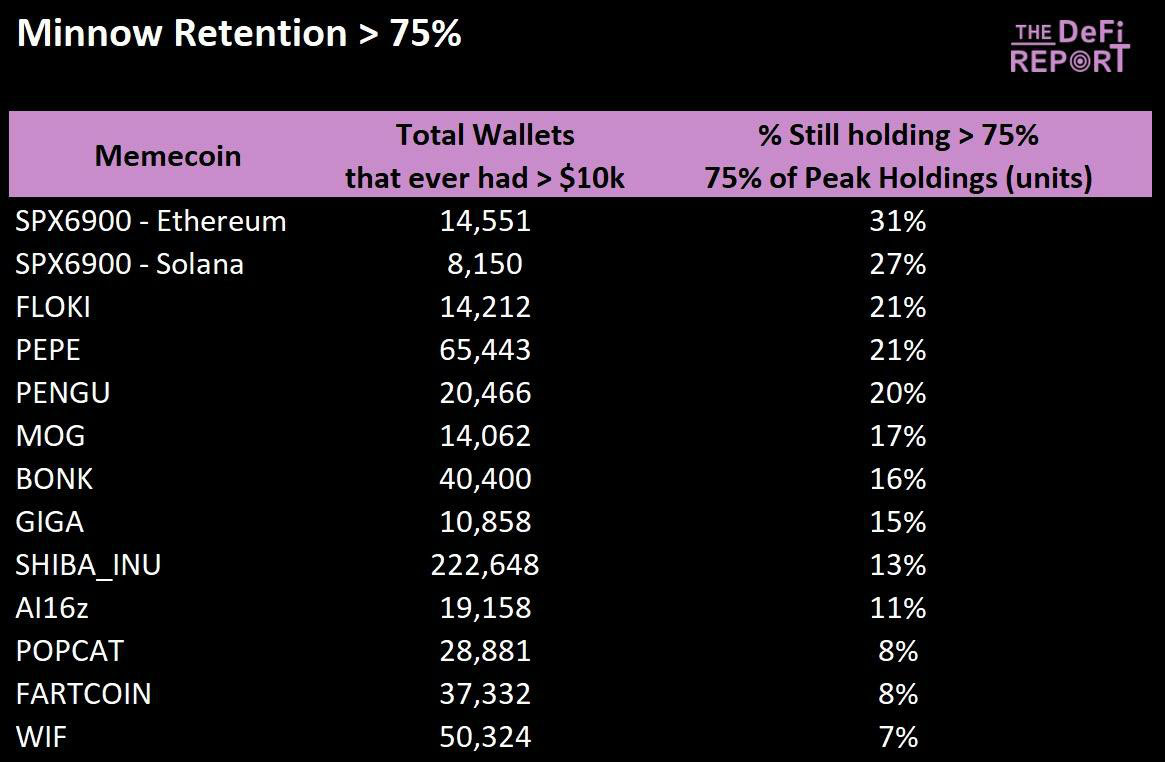The image size is (1165, 762).
Task: Select the PENGU row label
Action: pyautogui.click(x=63, y=393)
